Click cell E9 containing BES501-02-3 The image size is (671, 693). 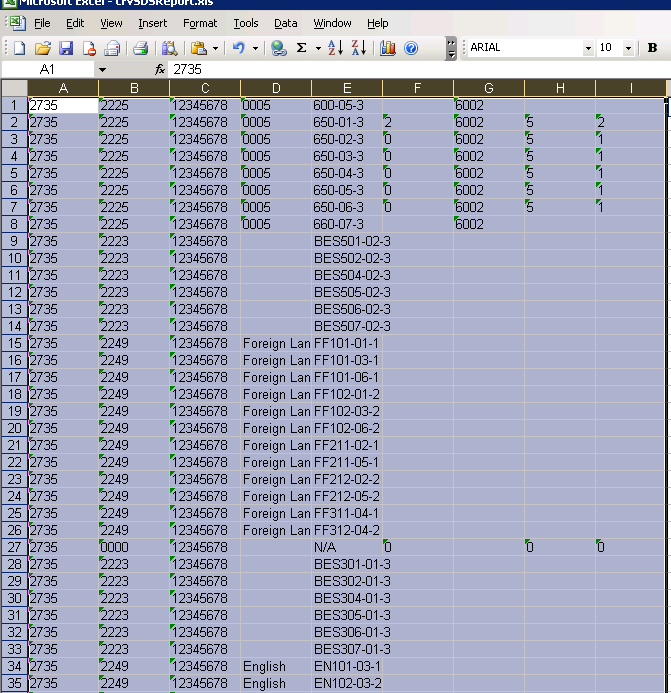click(x=347, y=241)
